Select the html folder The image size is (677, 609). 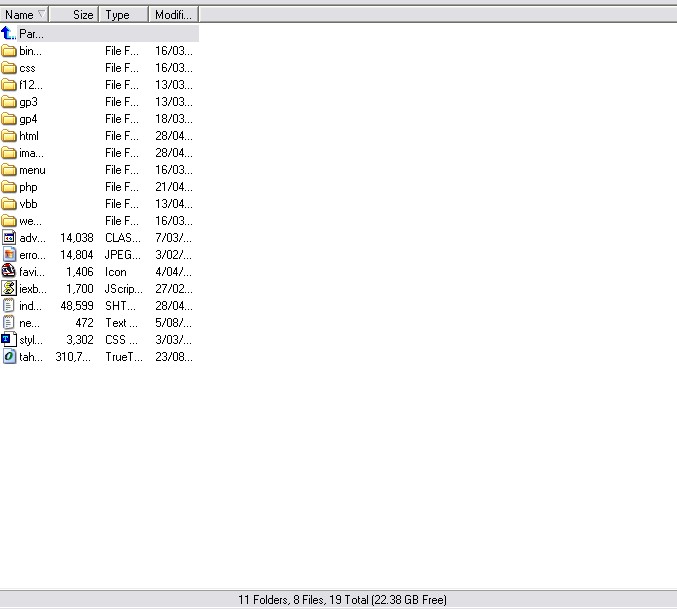tap(29, 136)
